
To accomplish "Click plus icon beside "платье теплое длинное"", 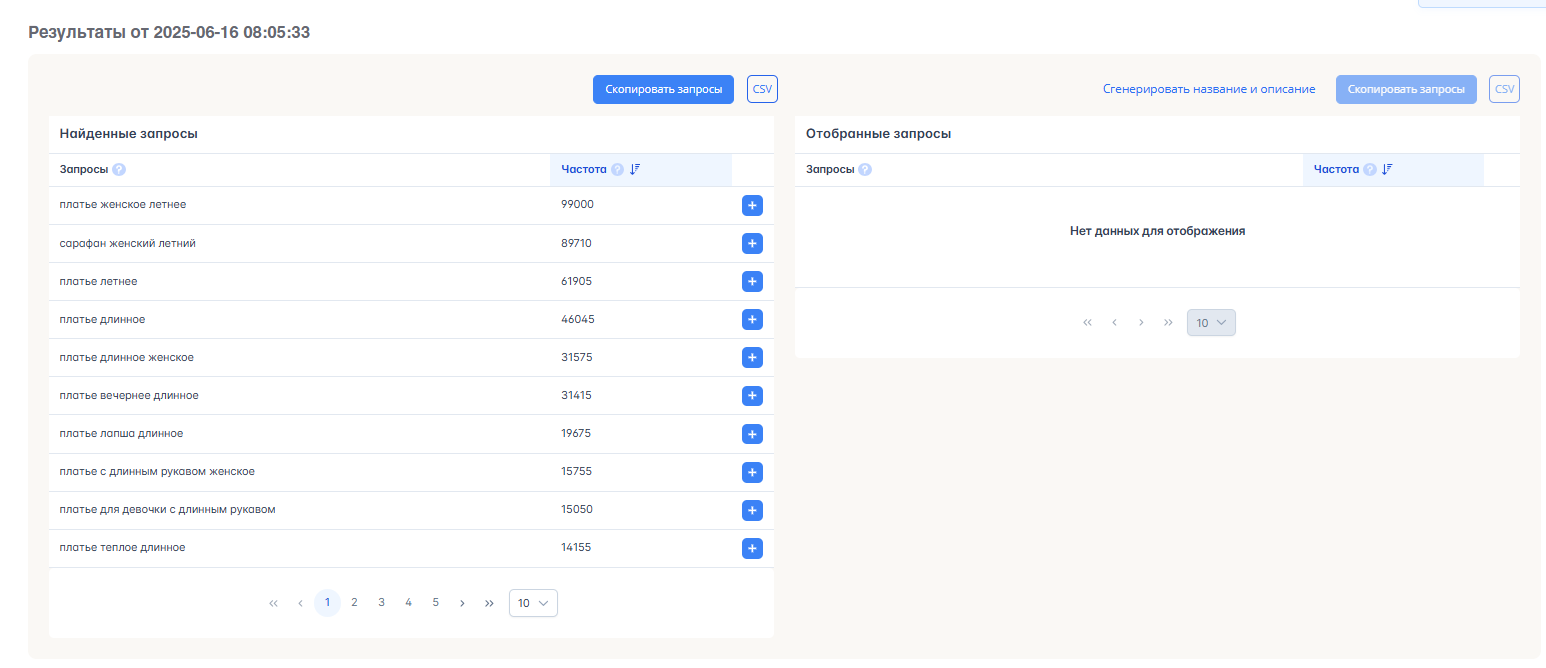I will (x=752, y=548).
